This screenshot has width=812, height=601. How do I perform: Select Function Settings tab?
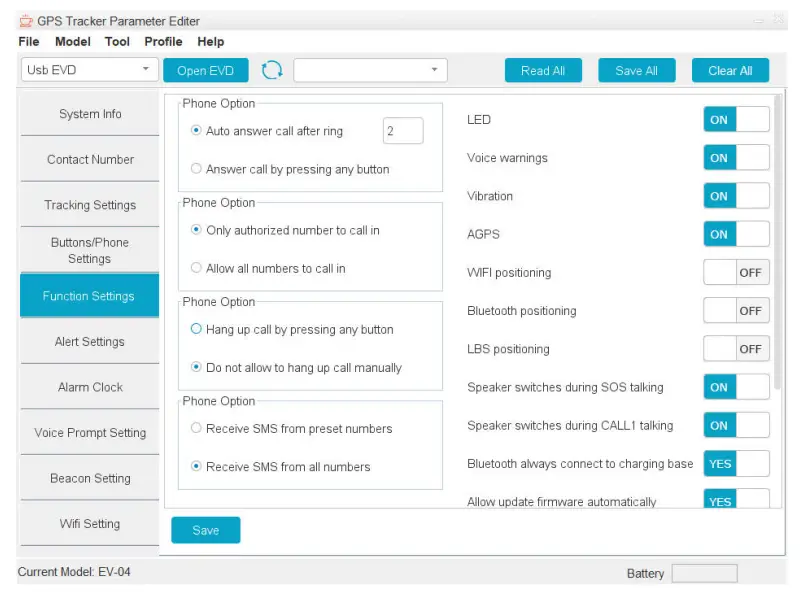90,296
